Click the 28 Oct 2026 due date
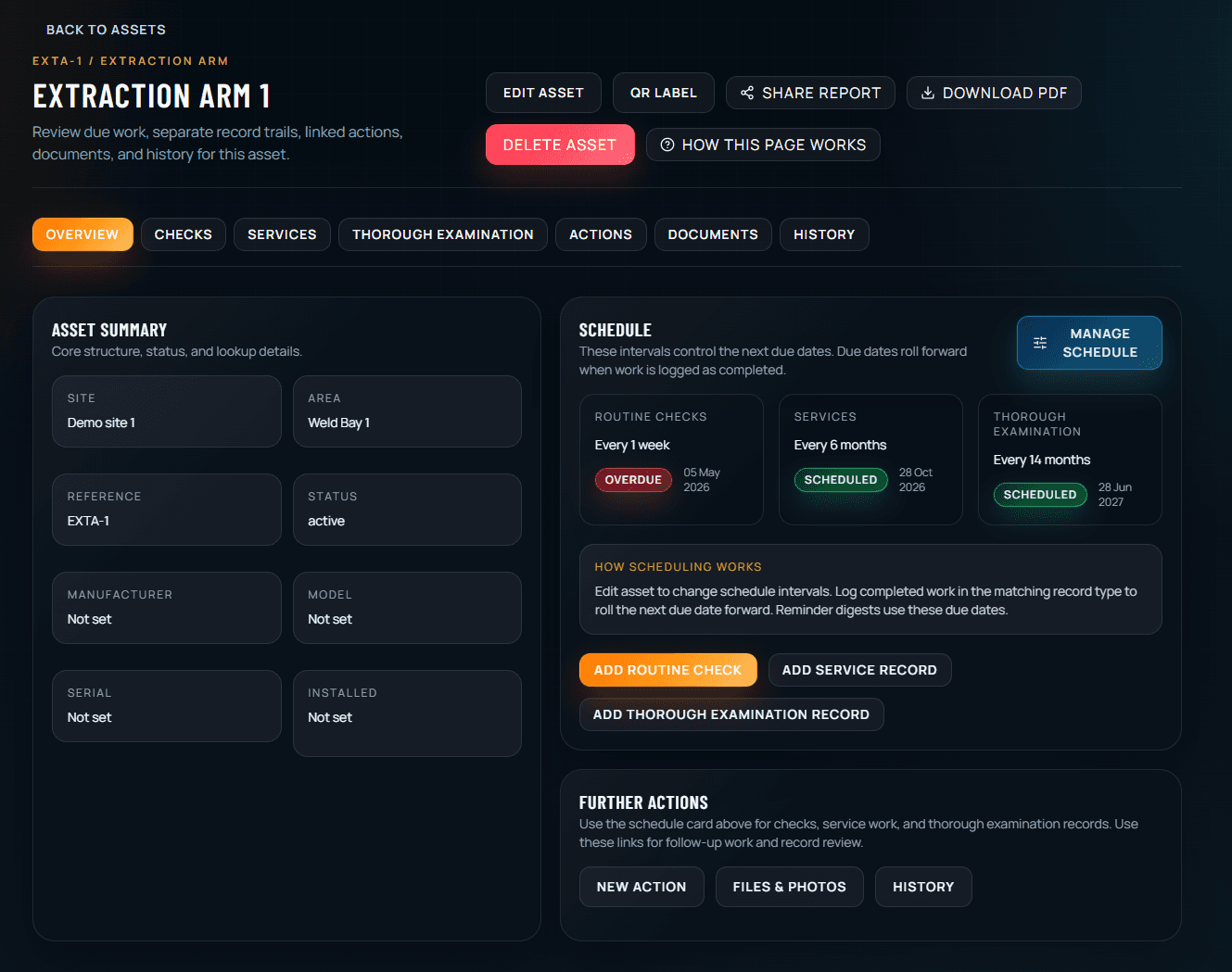Screen dimensions: 1232x972 916,480
